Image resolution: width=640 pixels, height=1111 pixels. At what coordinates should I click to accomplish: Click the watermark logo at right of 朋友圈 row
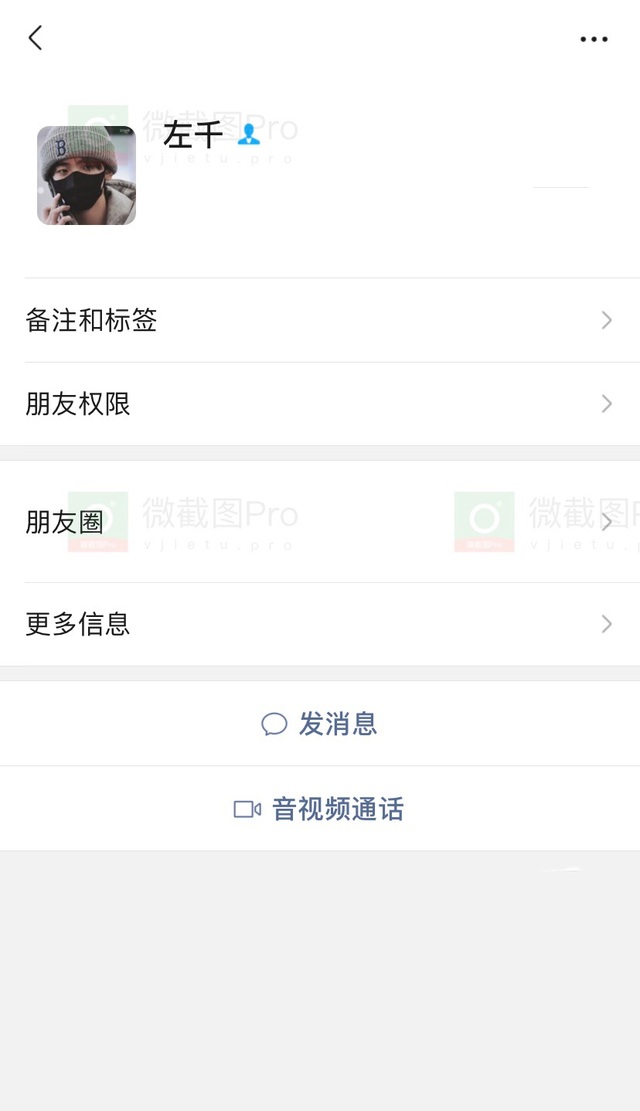(484, 521)
